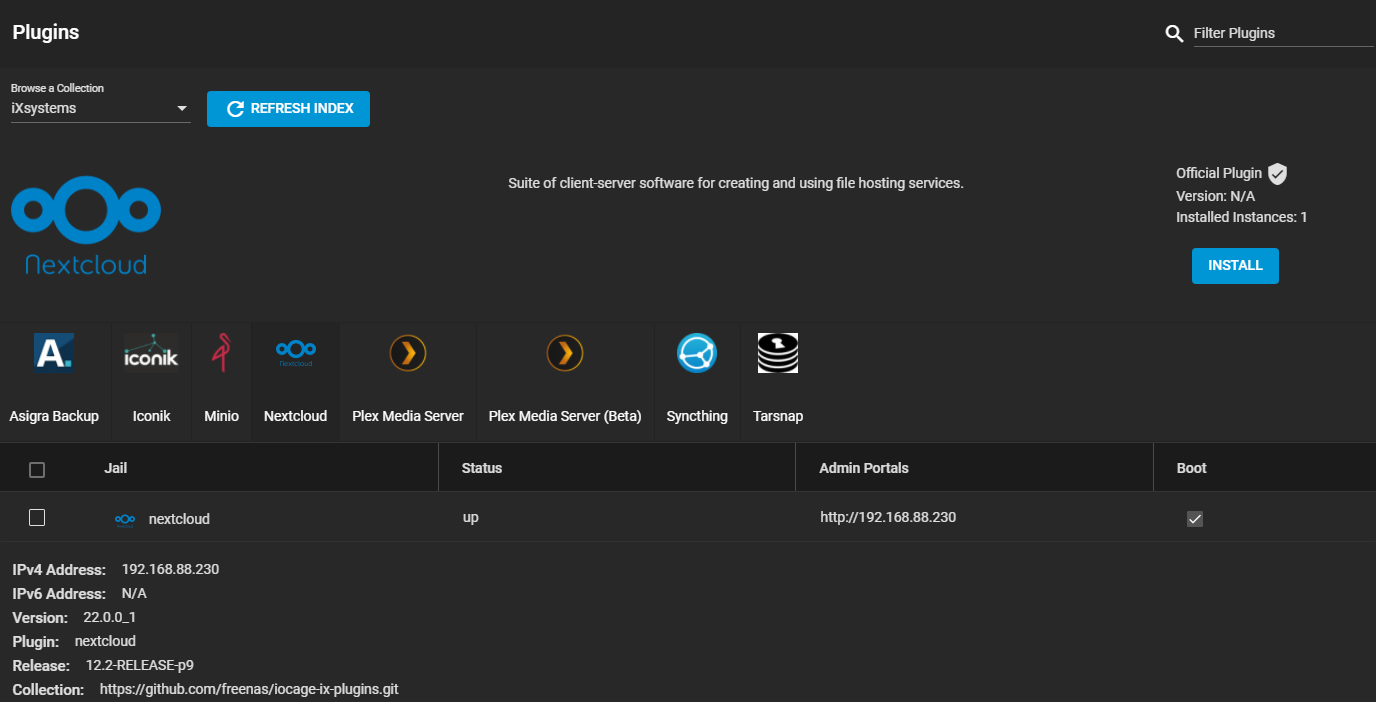This screenshot has width=1376, height=702.
Task: Toggle the Boot checkbox for nextcloud
Action: point(1194,518)
